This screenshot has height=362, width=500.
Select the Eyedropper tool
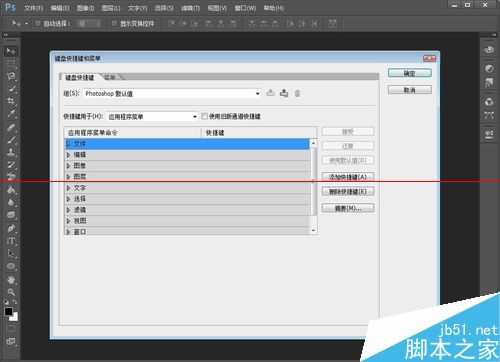click(12, 114)
